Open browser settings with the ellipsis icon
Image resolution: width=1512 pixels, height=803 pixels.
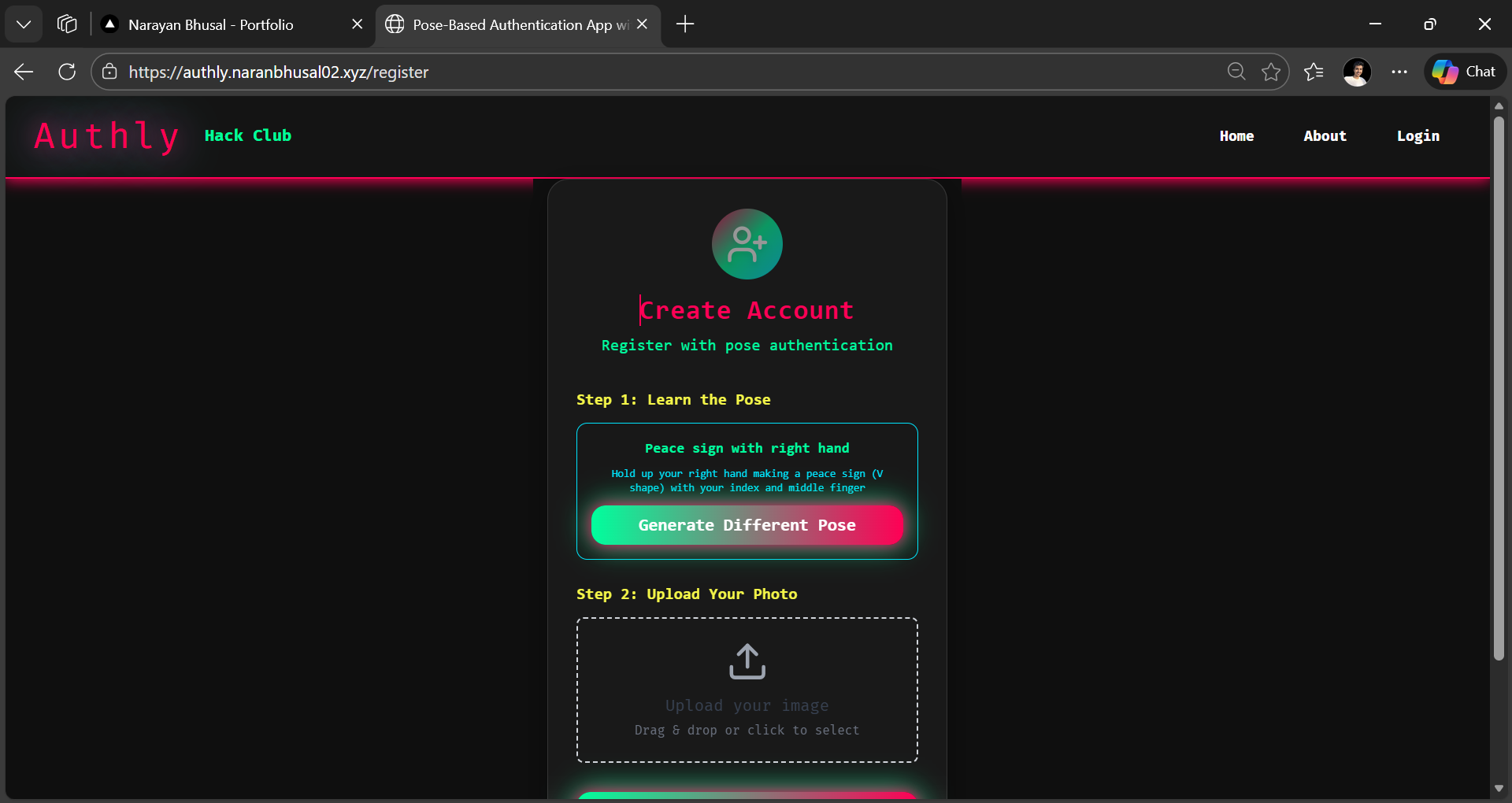click(1399, 72)
